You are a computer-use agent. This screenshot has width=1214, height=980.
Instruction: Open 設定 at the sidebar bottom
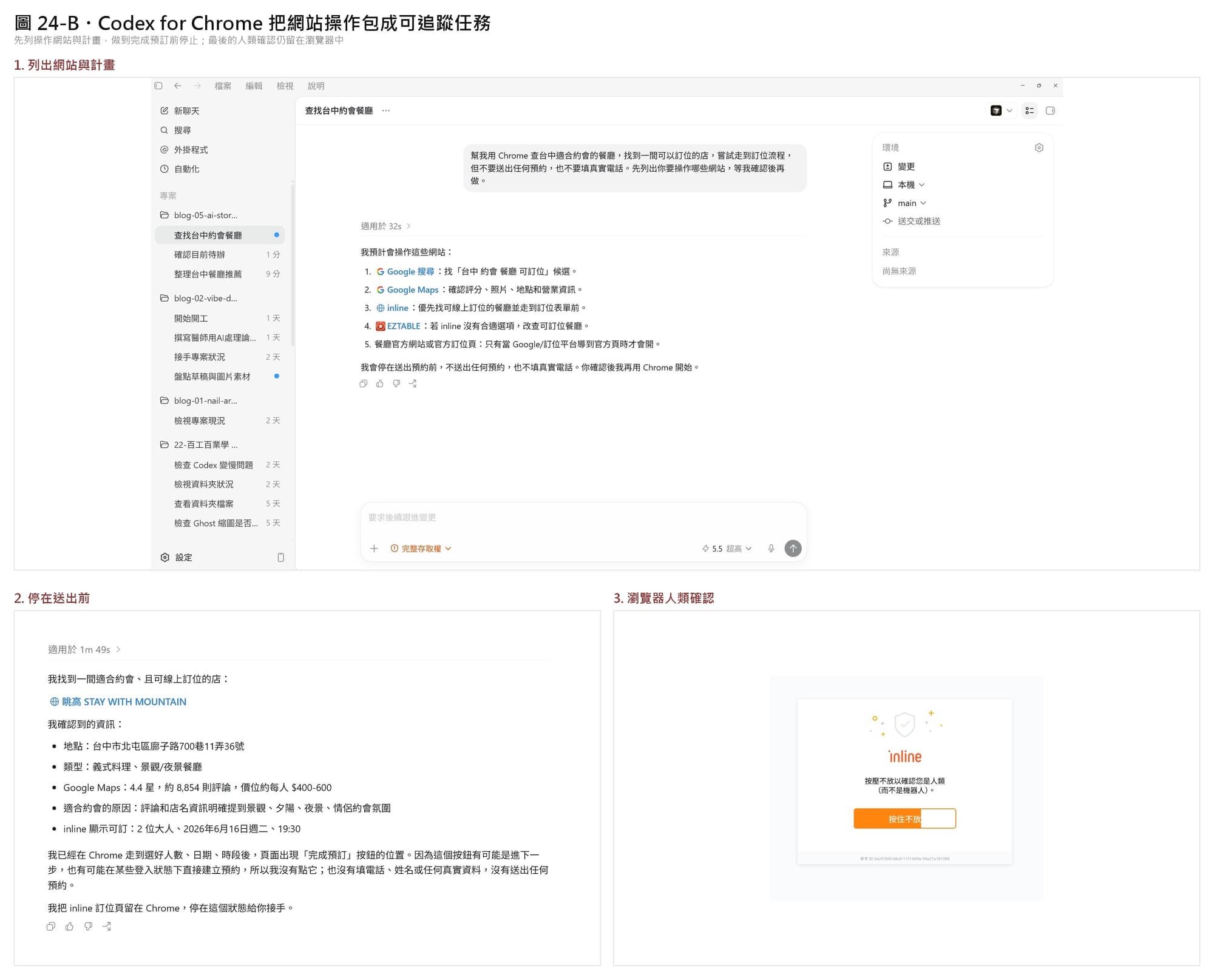click(177, 558)
